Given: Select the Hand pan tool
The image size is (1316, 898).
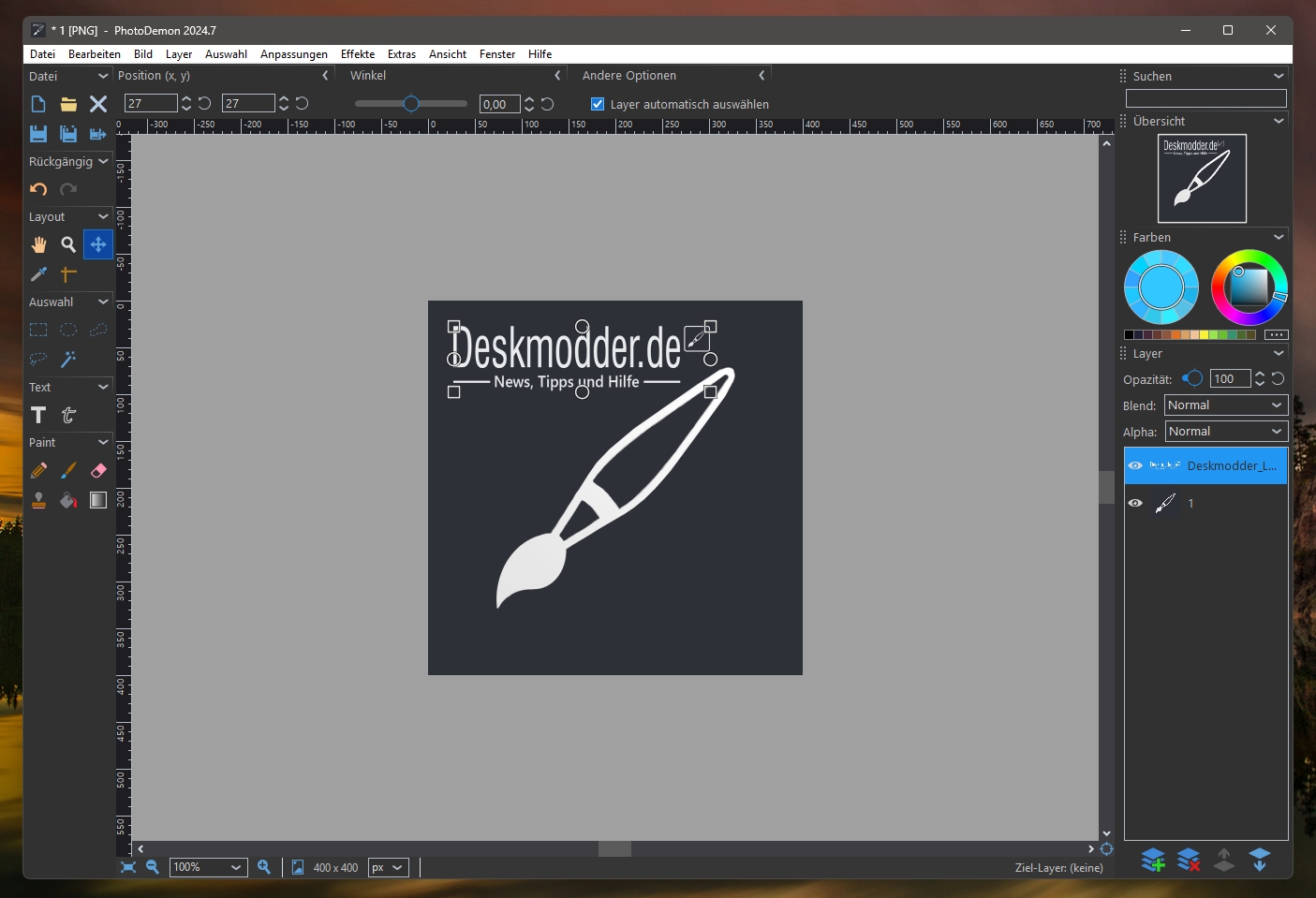Looking at the screenshot, I should click(38, 244).
